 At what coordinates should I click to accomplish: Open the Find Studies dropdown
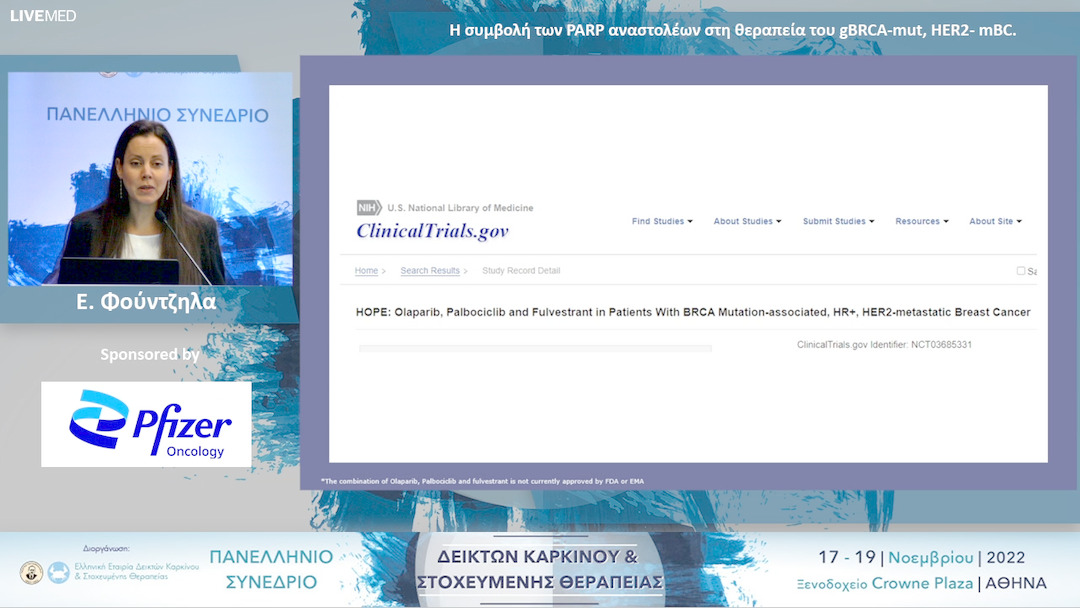[x=661, y=220]
